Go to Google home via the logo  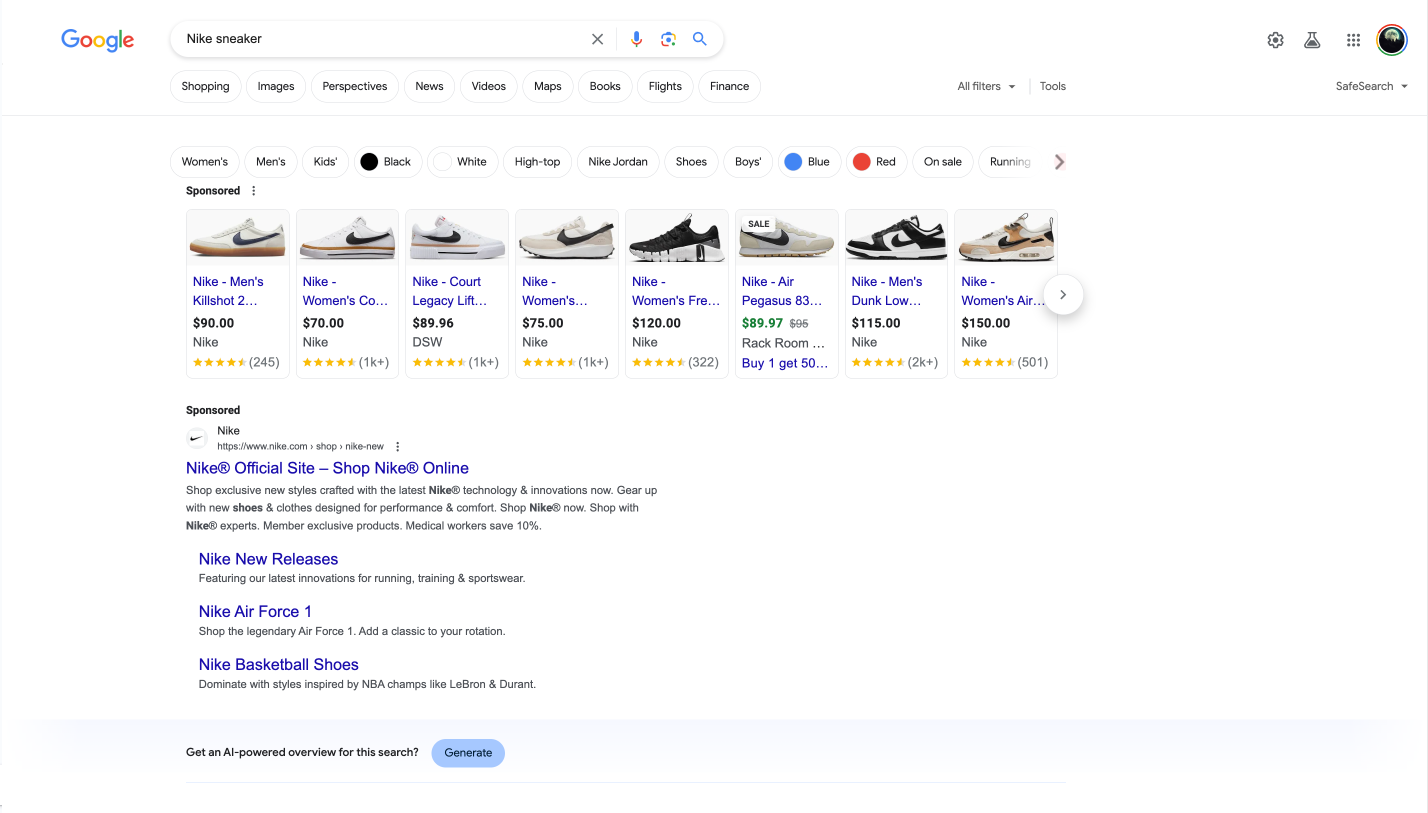98,40
